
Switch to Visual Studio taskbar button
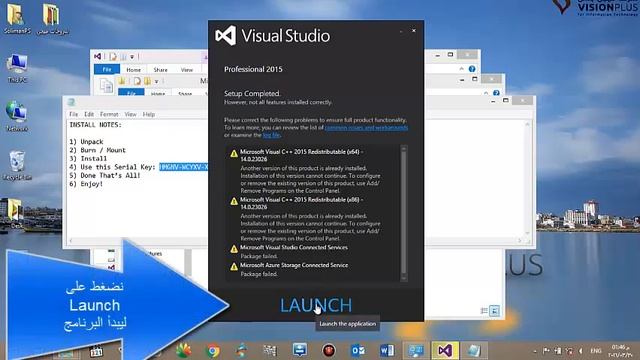(x=444, y=351)
